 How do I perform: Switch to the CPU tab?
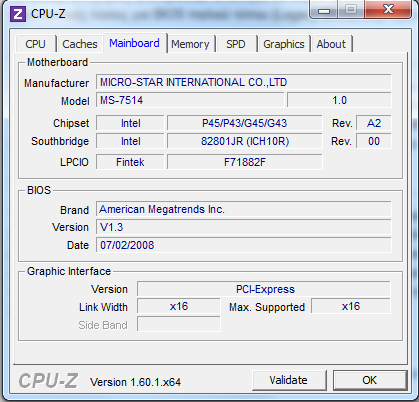point(36,44)
